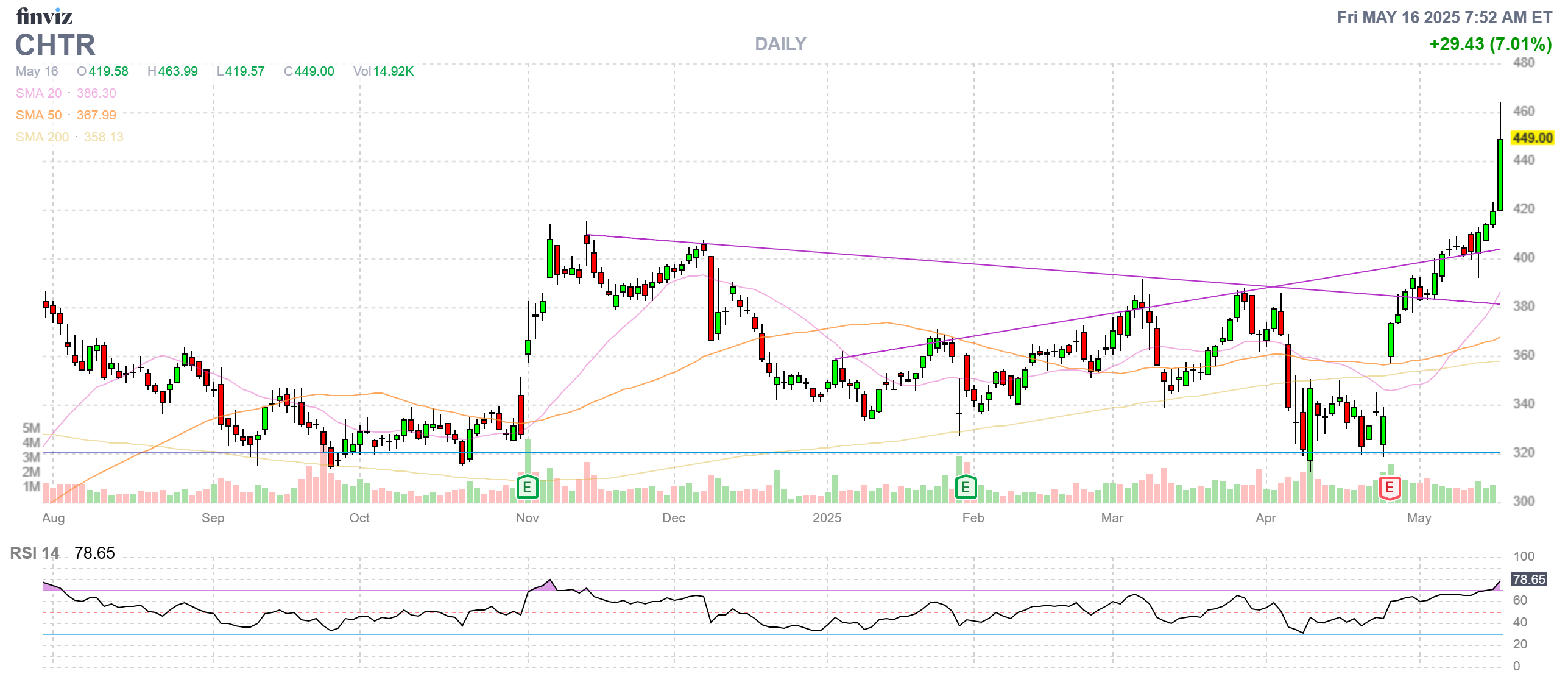
Task: Click the SMA 20 legend label
Action: point(38,93)
